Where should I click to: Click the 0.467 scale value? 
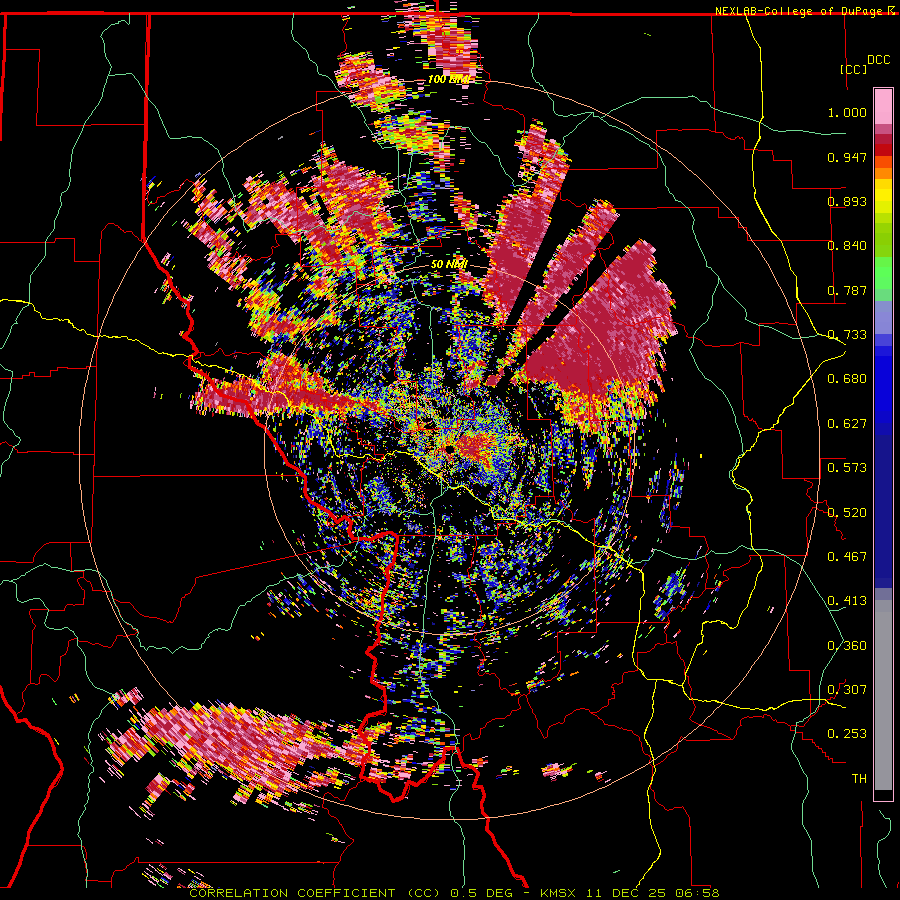tap(847, 557)
